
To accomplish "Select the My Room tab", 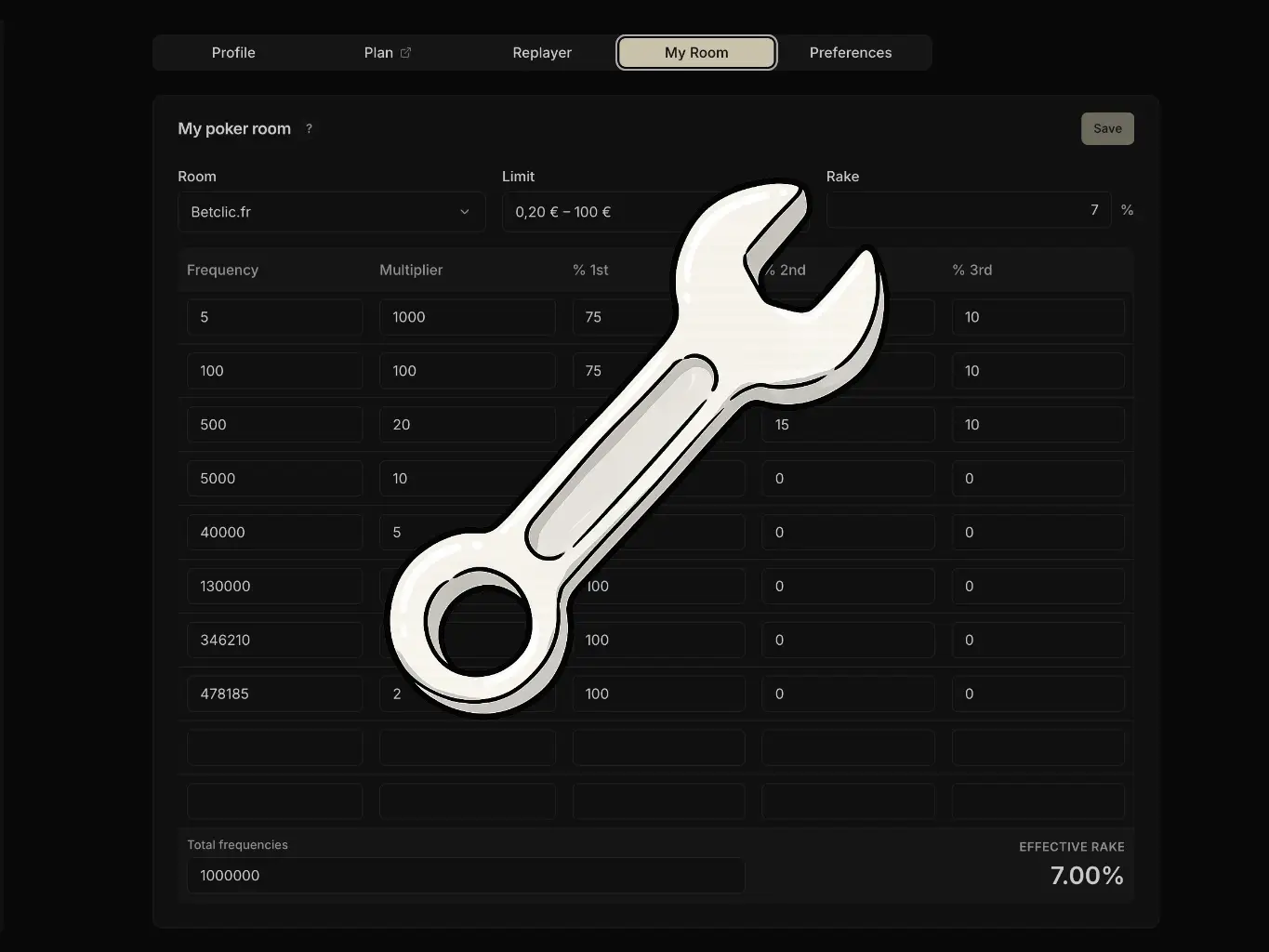I will 695,52.
